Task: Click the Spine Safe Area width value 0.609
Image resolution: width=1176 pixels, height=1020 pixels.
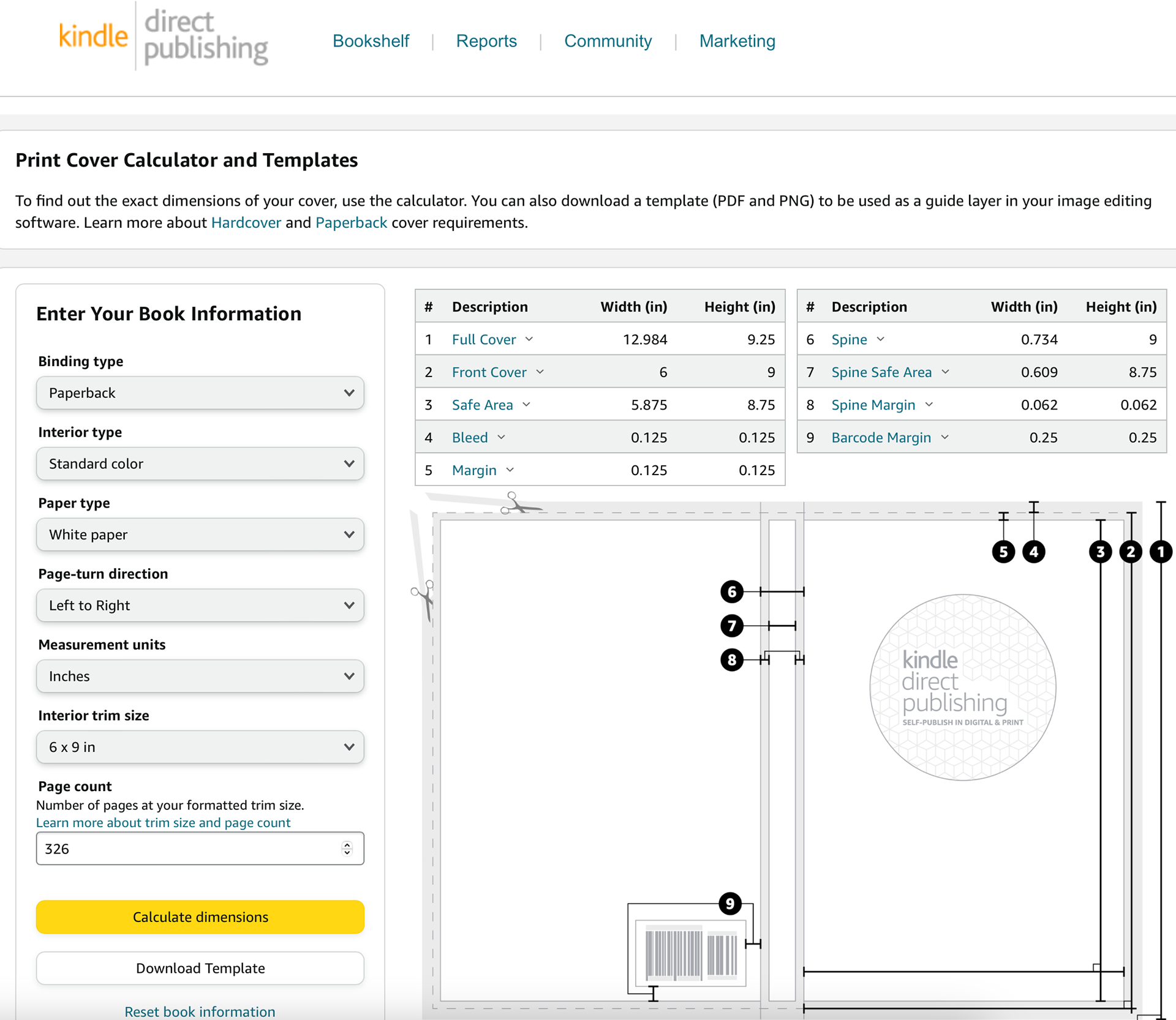Action: coord(1039,372)
